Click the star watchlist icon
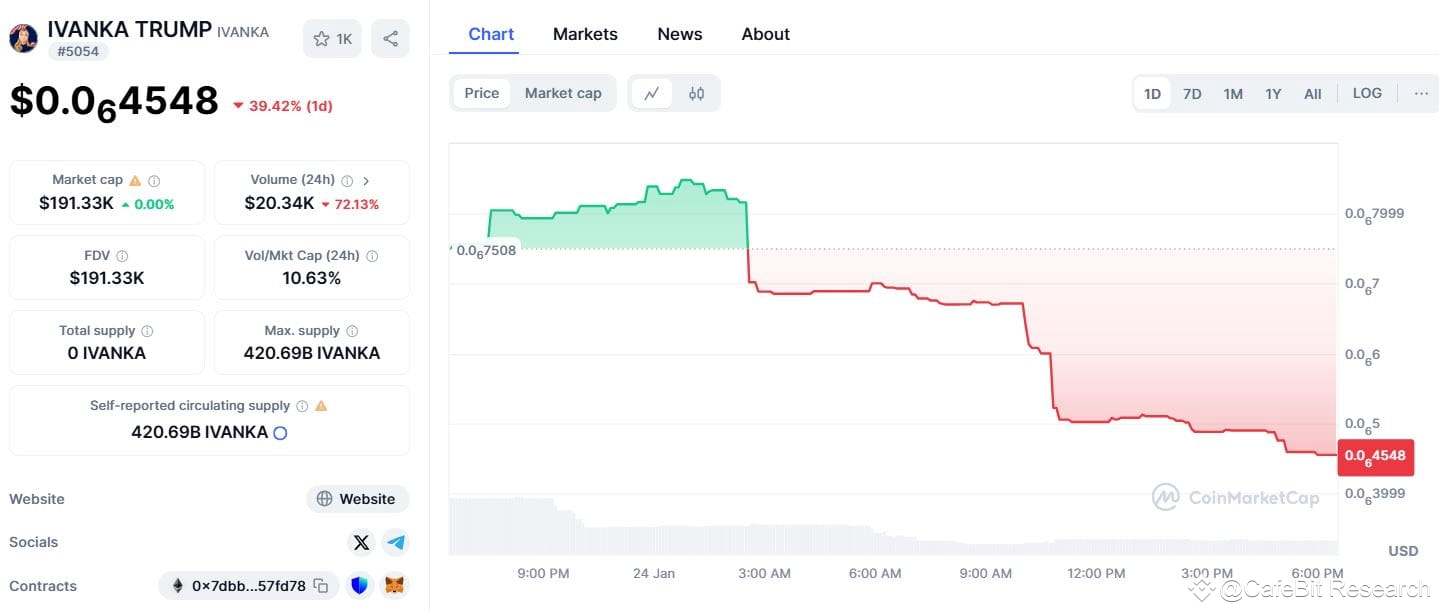The height and width of the screenshot is (611, 1439). [321, 39]
